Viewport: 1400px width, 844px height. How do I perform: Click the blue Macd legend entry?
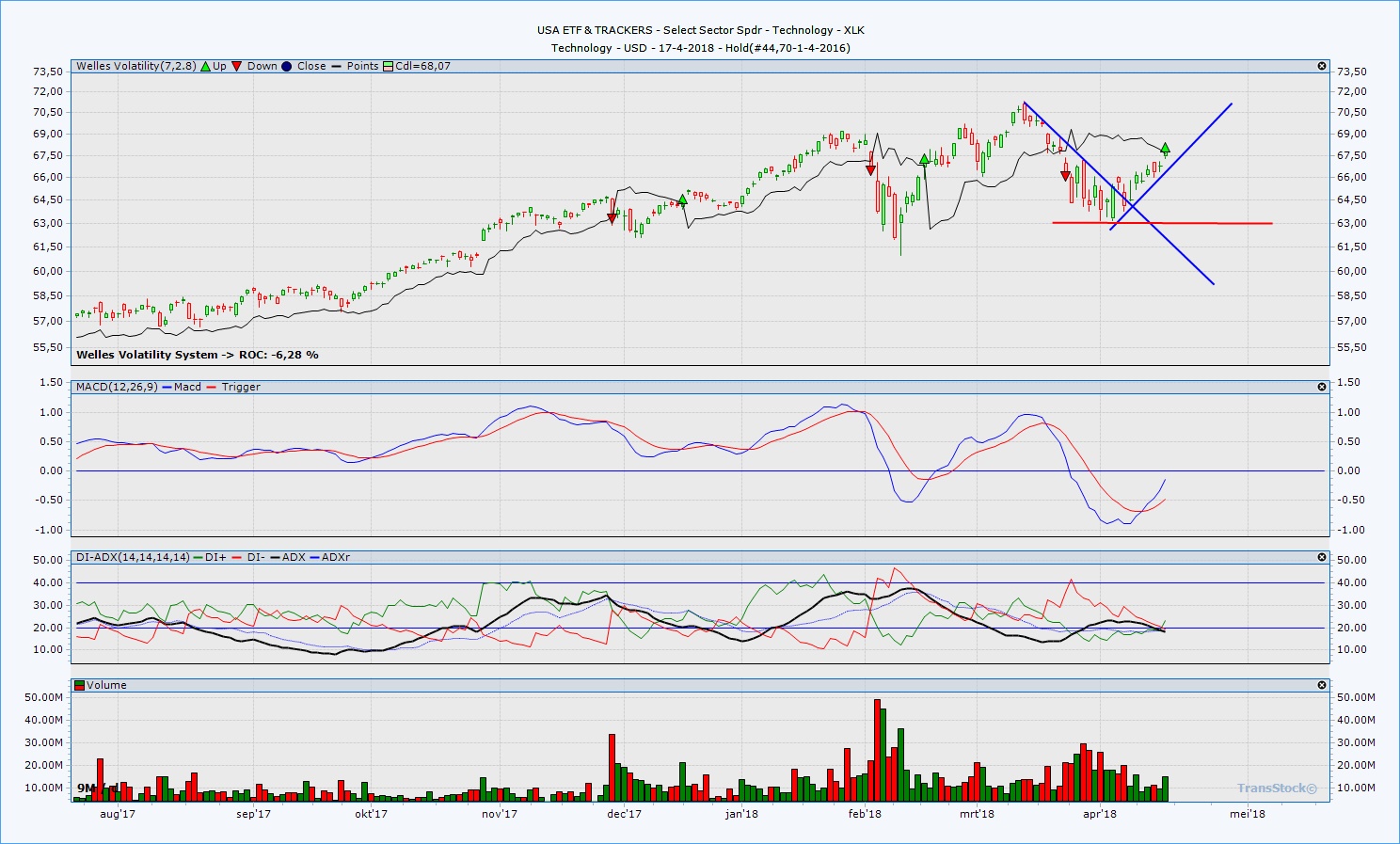182,387
